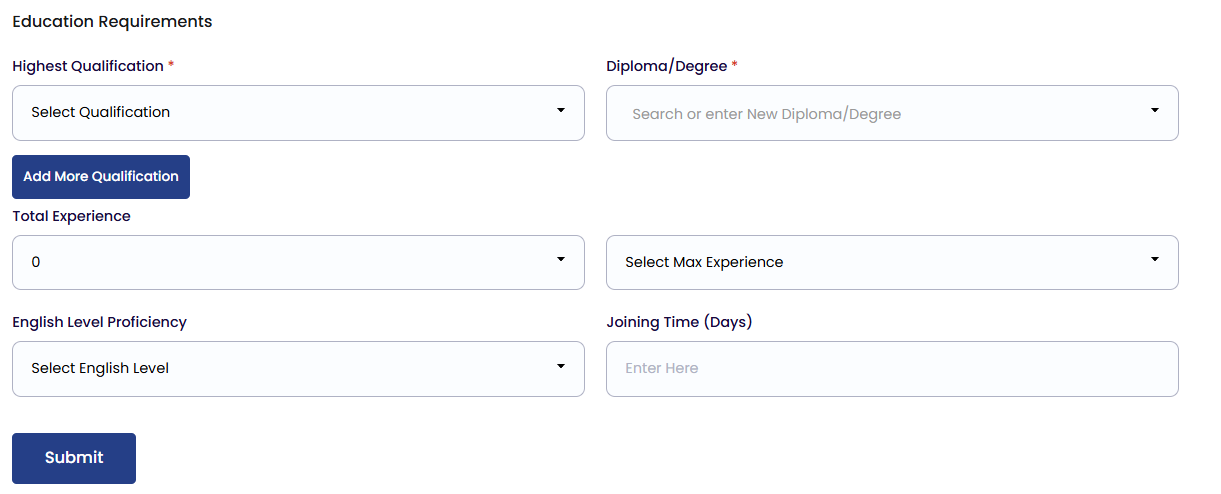Open the Select English Level dropdown

(298, 369)
